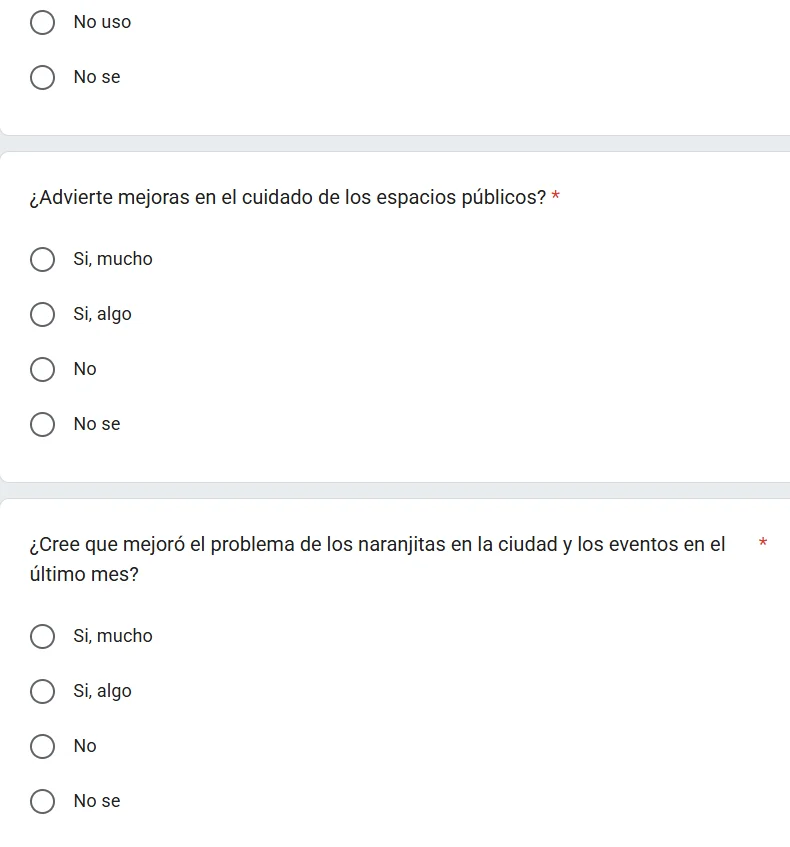The image size is (790, 847).
Task: Click required asterisk beside naranjitas question
Action: (763, 542)
